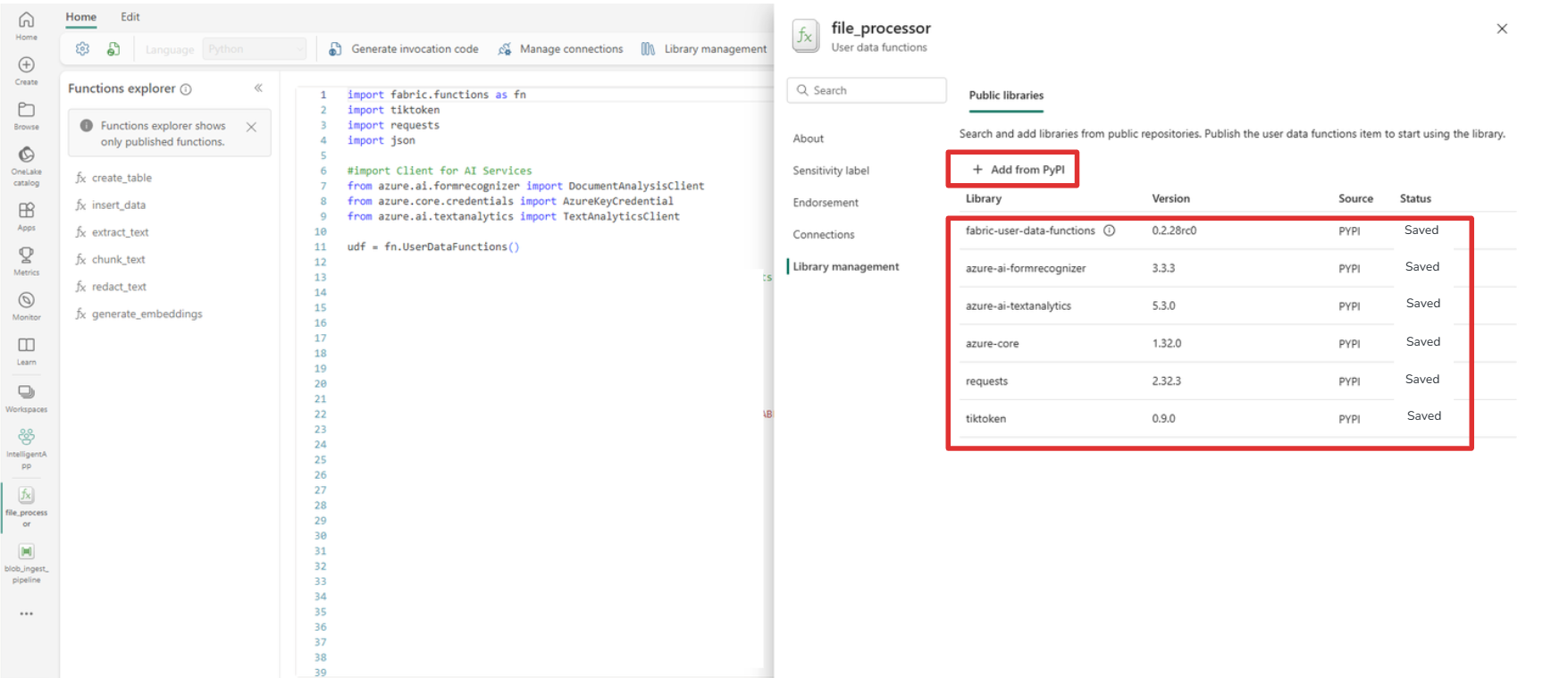Image resolution: width=1568 pixels, height=678 pixels.
Task: Open Endorsement settings
Action: (826, 203)
